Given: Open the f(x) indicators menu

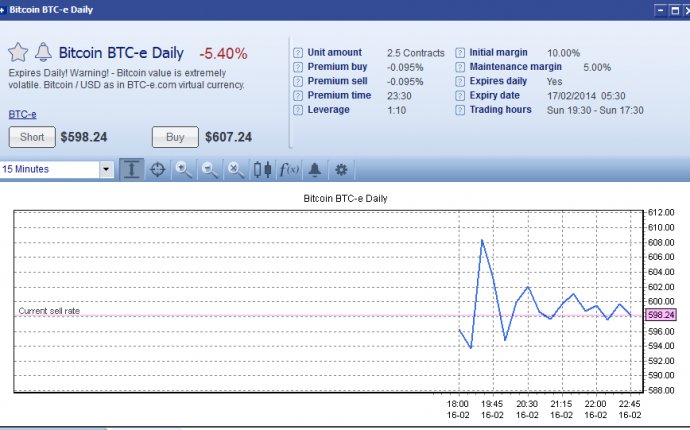Looking at the screenshot, I should pos(289,169).
